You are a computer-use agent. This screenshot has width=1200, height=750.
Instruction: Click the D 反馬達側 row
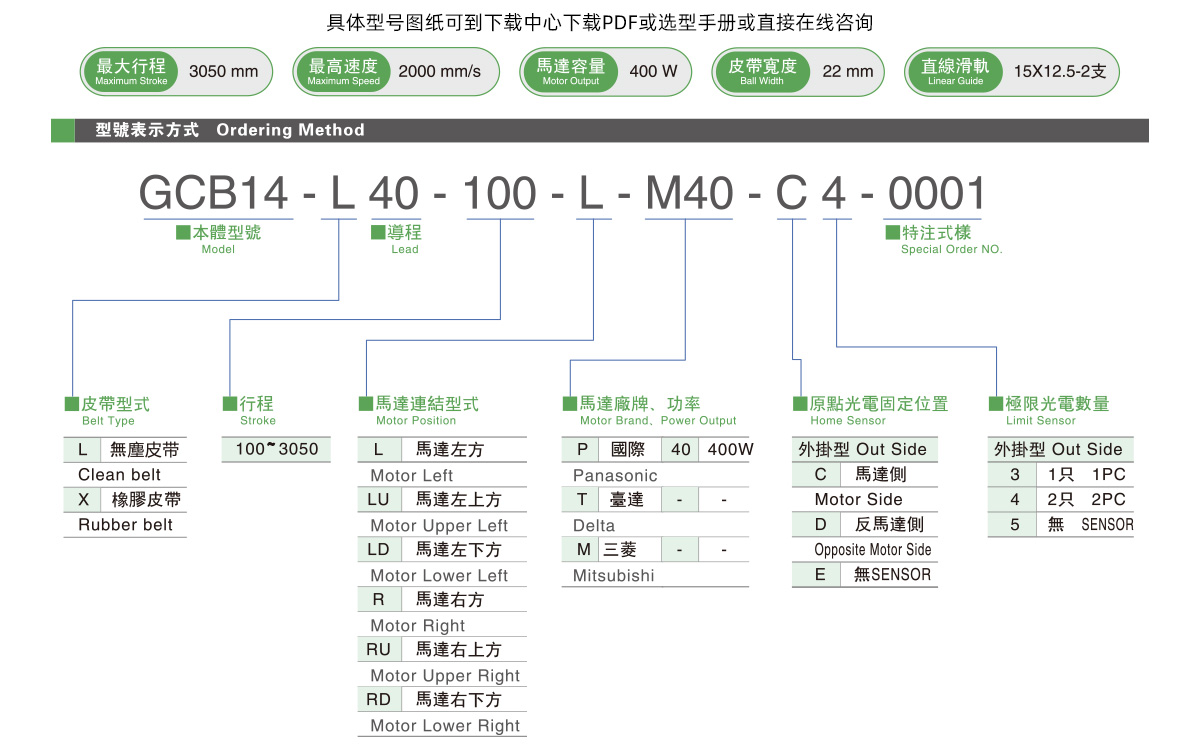864,524
